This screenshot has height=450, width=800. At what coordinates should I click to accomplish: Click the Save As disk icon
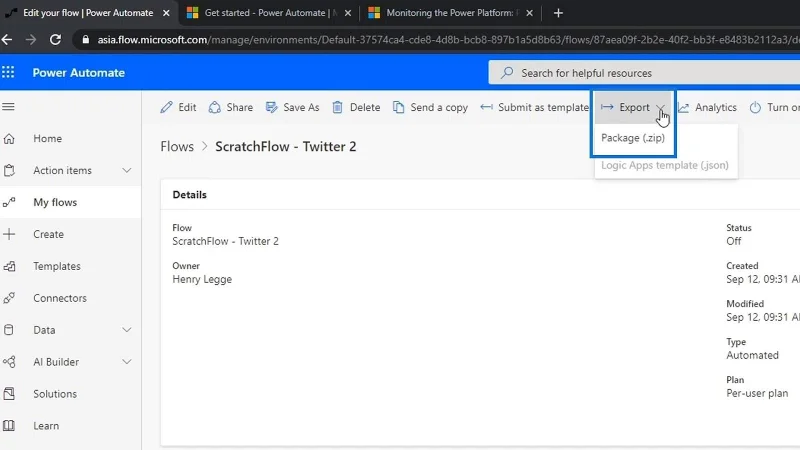(271, 107)
